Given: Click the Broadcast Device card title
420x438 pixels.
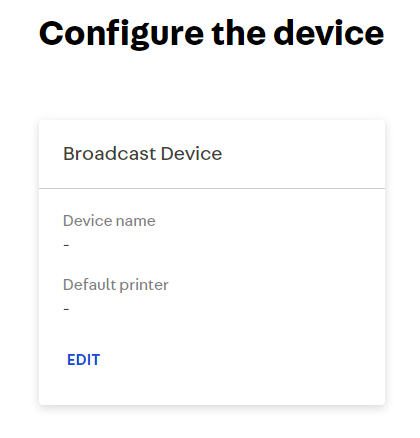Looking at the screenshot, I should tap(142, 154).
